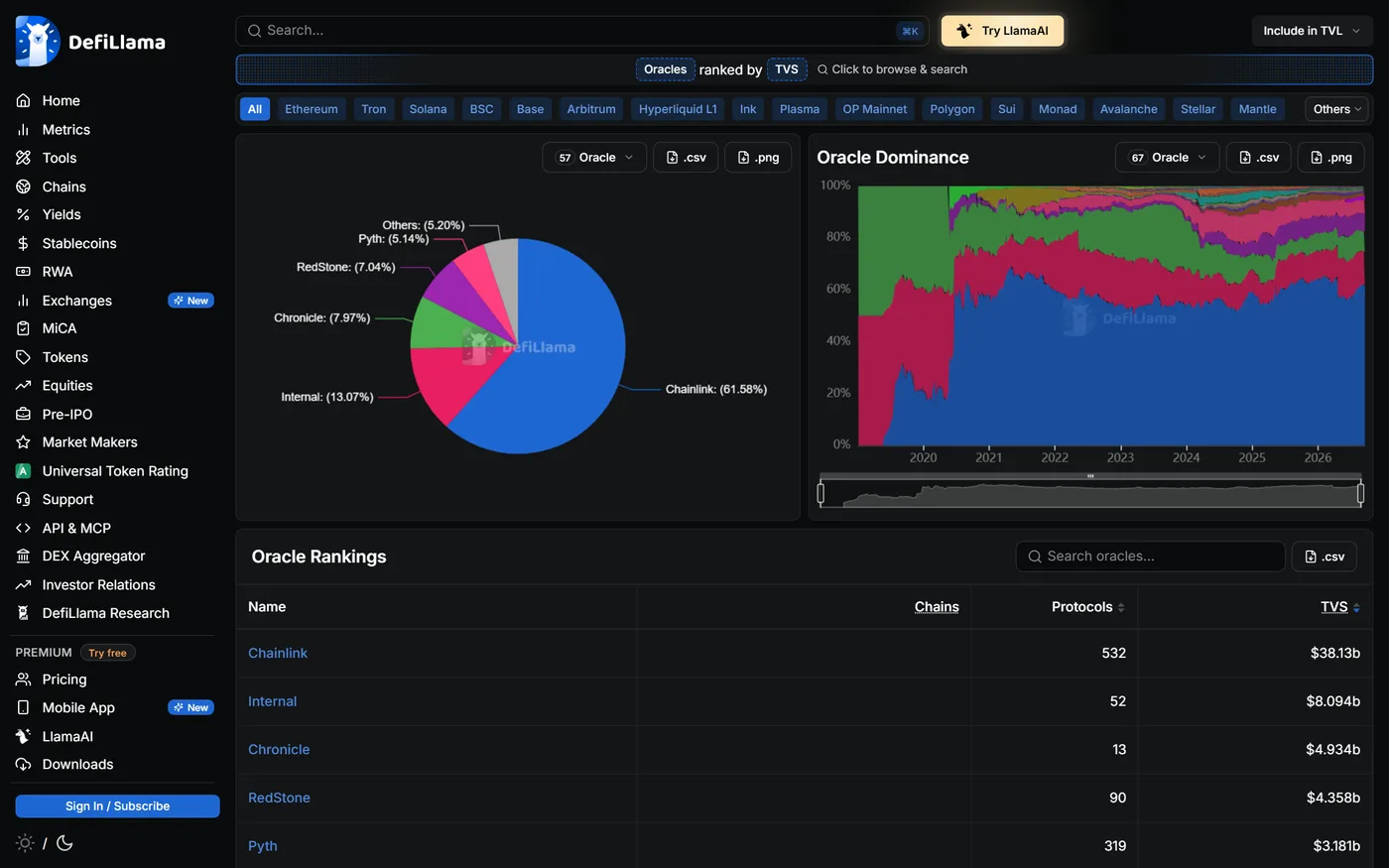This screenshot has height=868, width=1389.
Task: Click the Universal Token Rating green icon
Action: (23, 471)
